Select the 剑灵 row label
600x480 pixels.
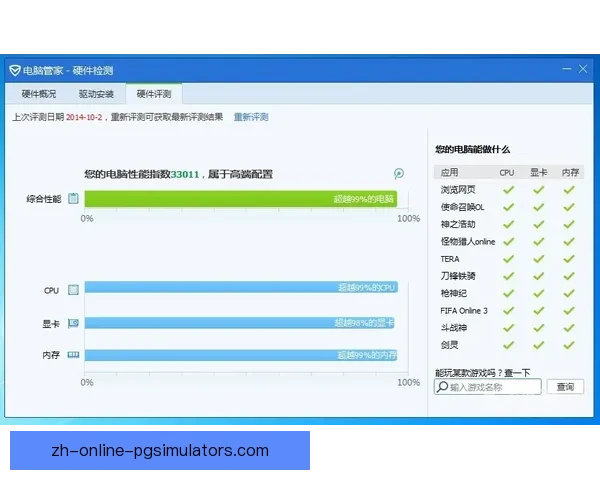point(449,345)
